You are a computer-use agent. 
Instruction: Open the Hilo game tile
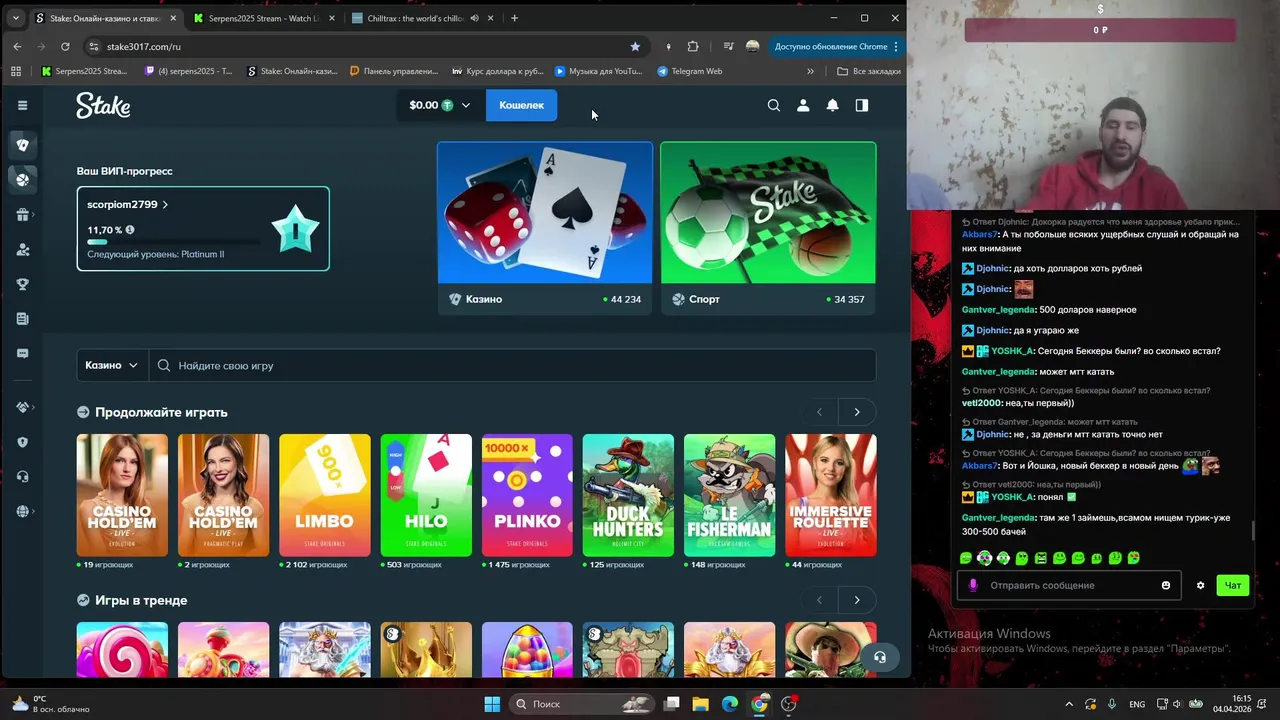(426, 495)
